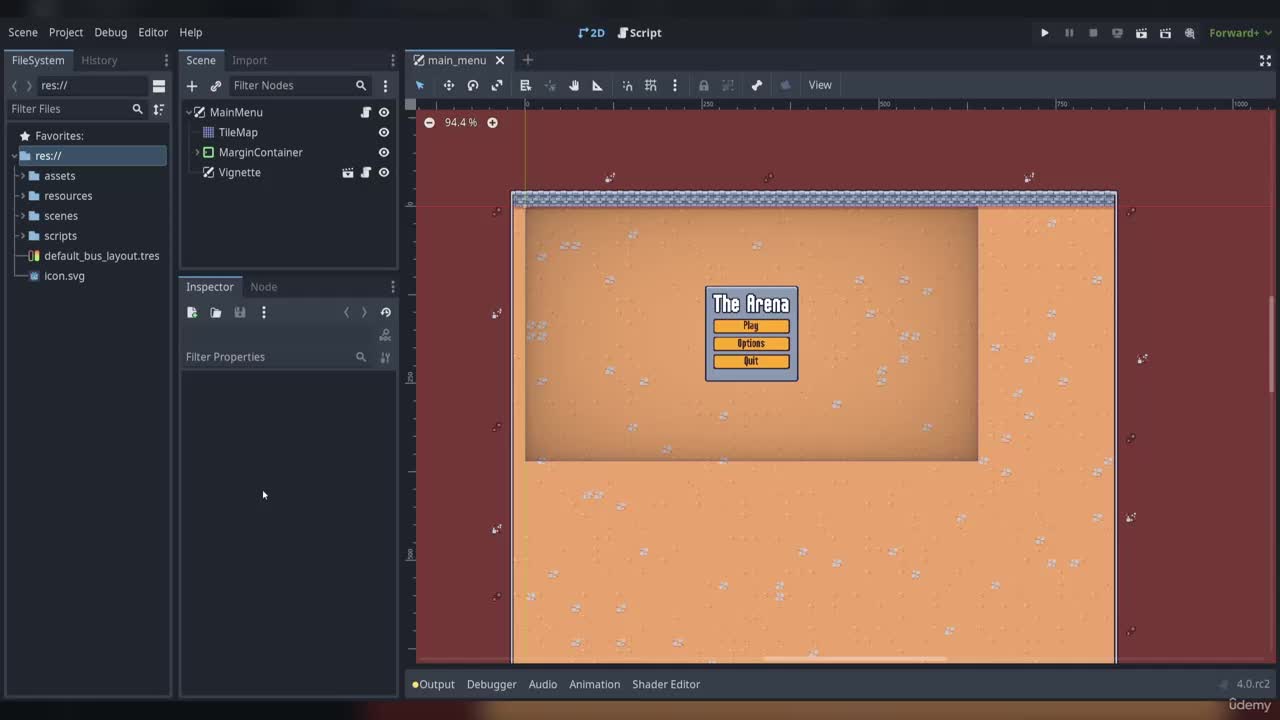This screenshot has width=1280, height=720.
Task: Open the skeleton bone options icon
Action: pos(757,85)
